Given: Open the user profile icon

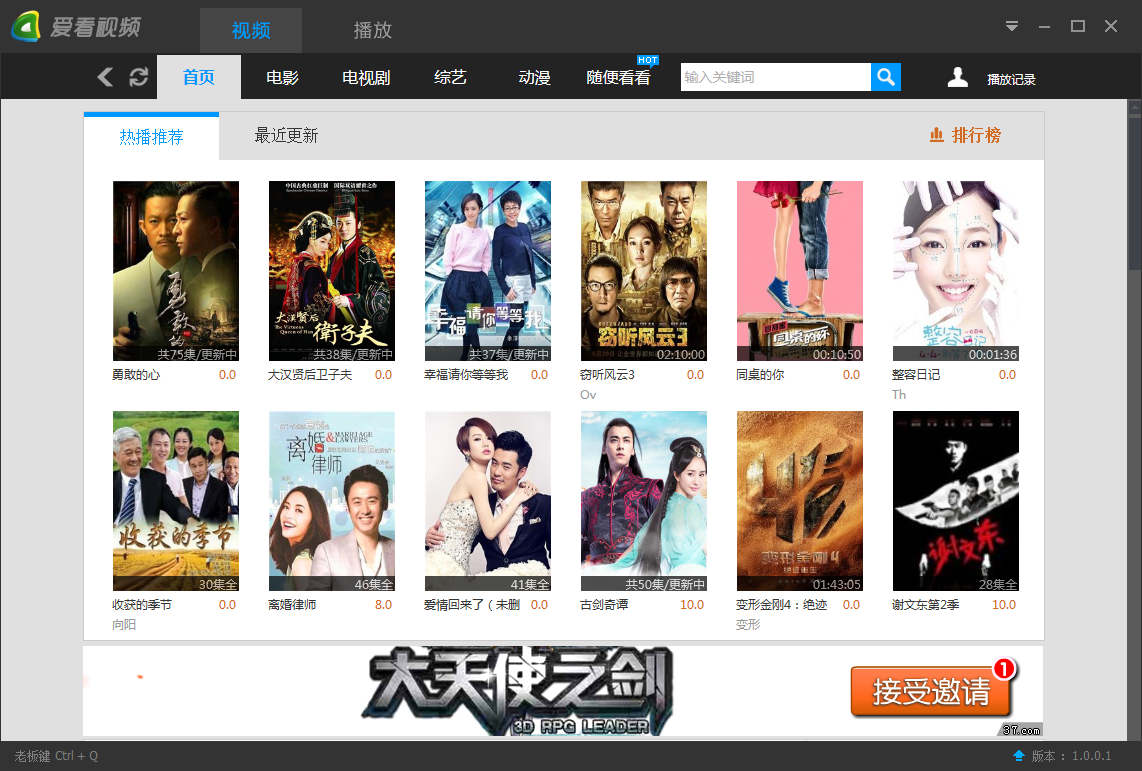Looking at the screenshot, I should [x=957, y=77].
